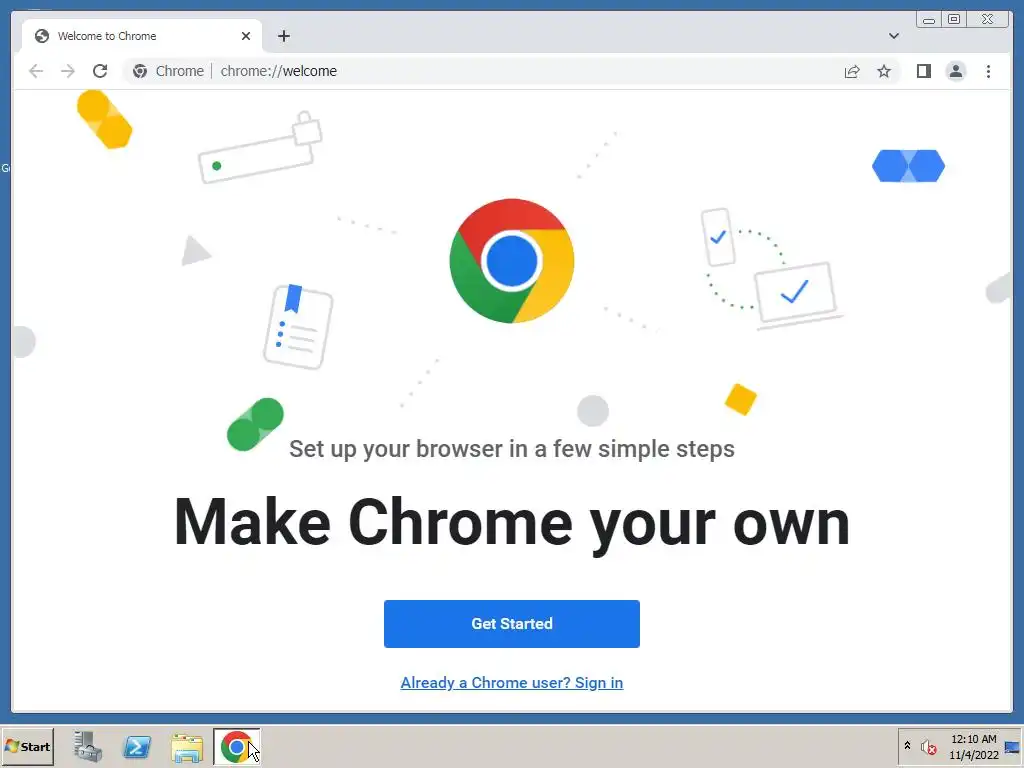Open a new tab with the plus button
The width and height of the screenshot is (1024, 768).
pos(283,36)
